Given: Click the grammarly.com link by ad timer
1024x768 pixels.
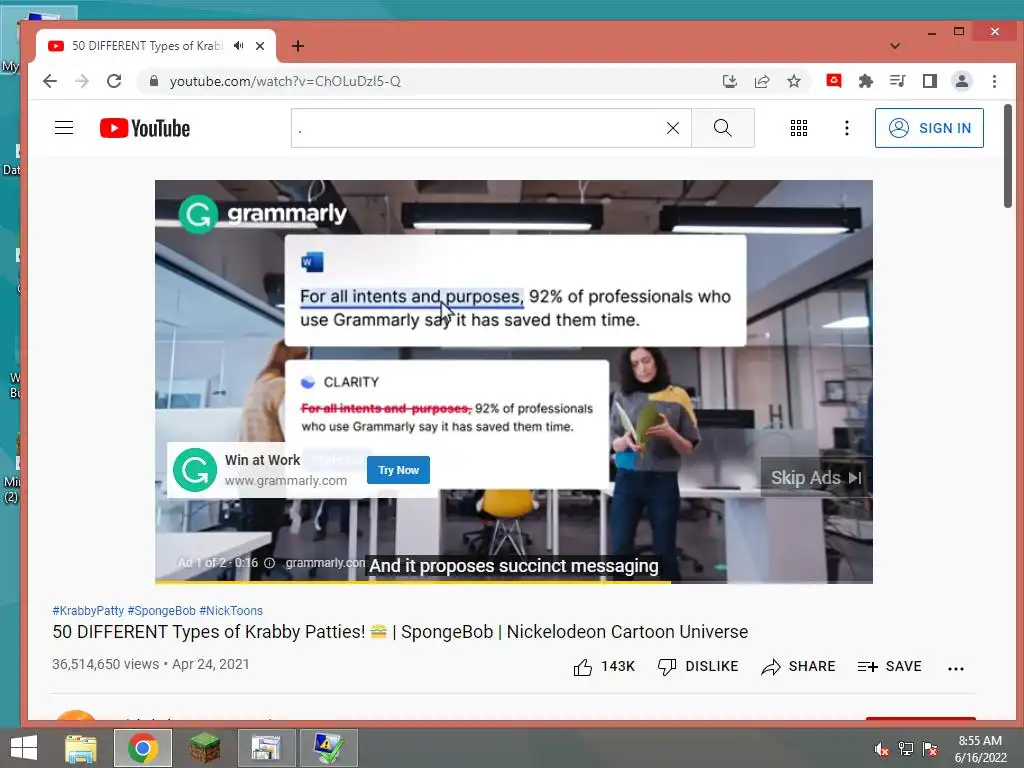Looking at the screenshot, I should pyautogui.click(x=325, y=563).
